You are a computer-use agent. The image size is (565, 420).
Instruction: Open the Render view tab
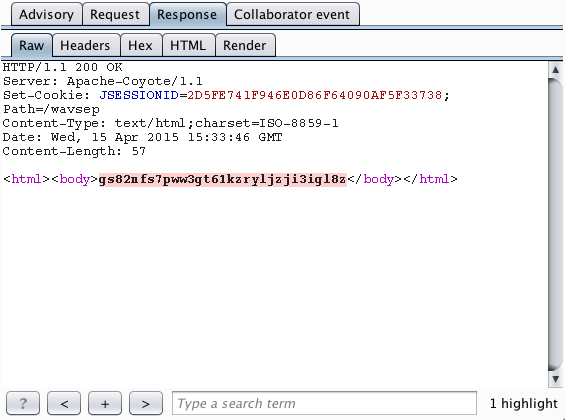click(x=245, y=45)
